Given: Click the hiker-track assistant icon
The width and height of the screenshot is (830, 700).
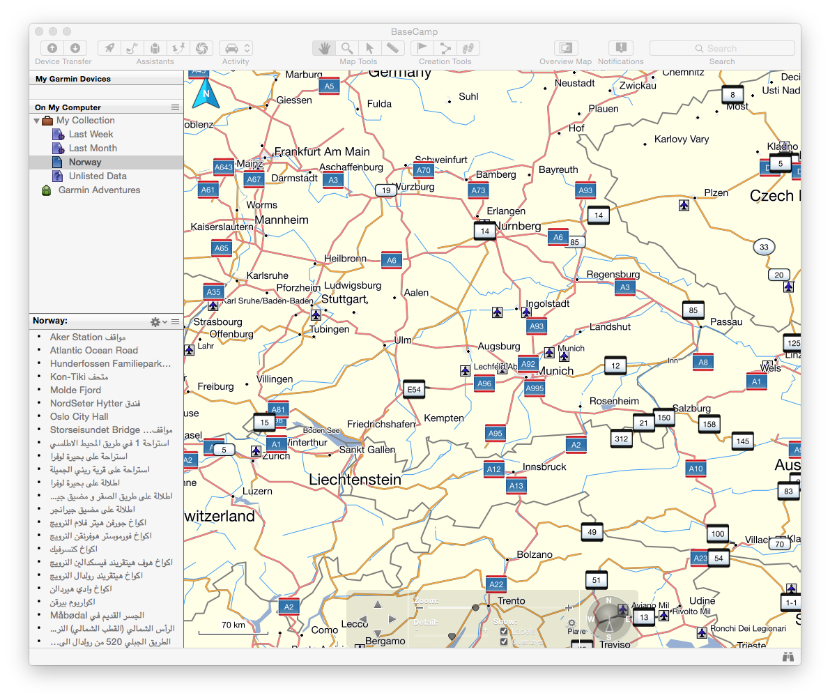Looking at the screenshot, I should [178, 48].
